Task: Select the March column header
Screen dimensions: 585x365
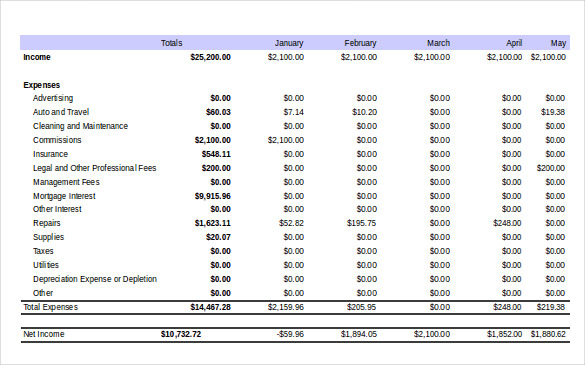Action: (438, 43)
